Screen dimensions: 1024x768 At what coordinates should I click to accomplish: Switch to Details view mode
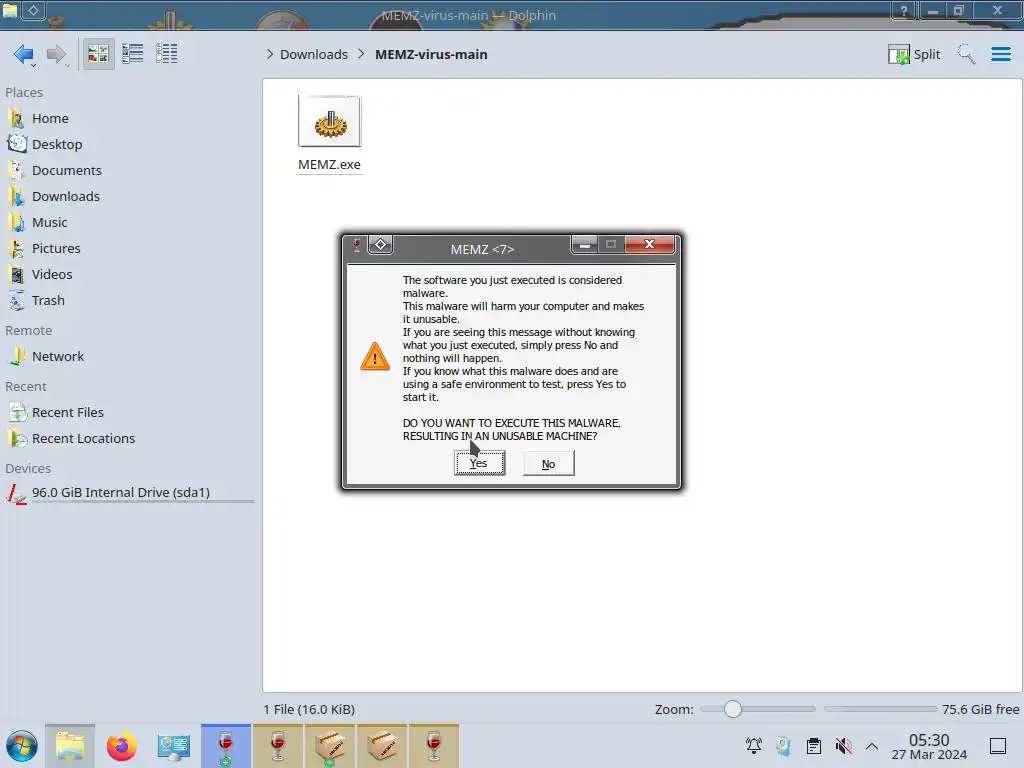pos(167,54)
